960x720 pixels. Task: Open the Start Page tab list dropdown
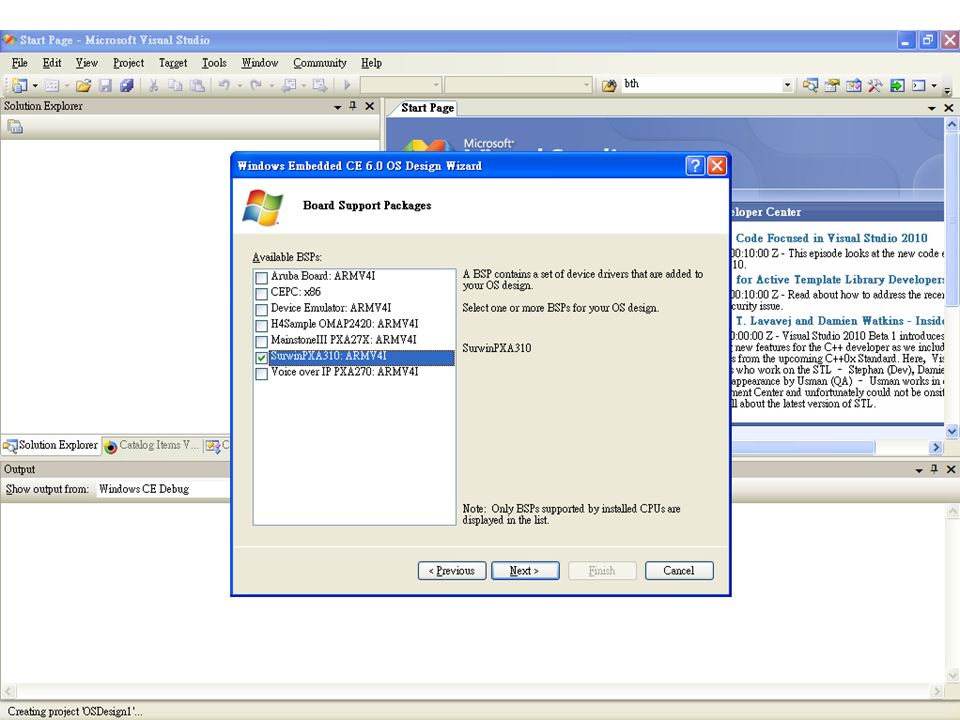pyautogui.click(x=932, y=108)
